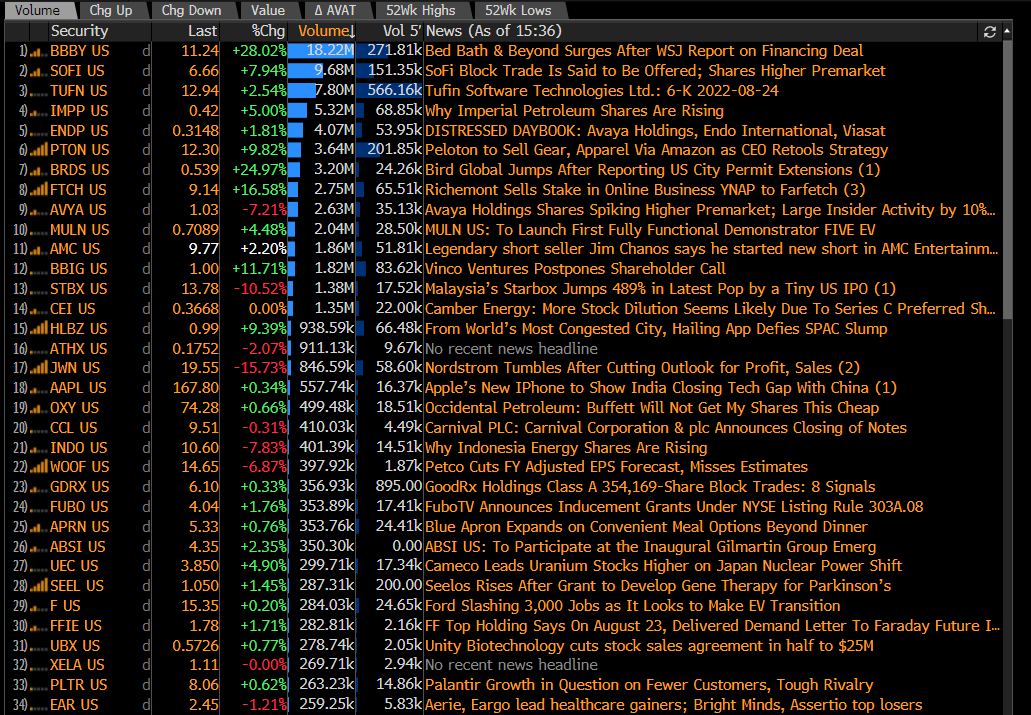1031x715 pixels.
Task: Click TUFN volume bar 7.80M
Action: (322, 91)
